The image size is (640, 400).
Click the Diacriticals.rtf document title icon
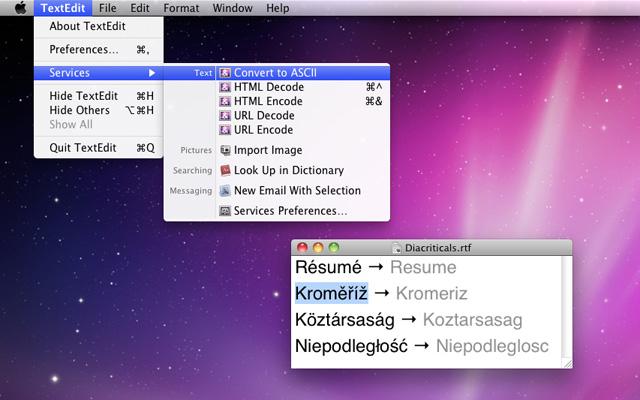click(x=397, y=248)
